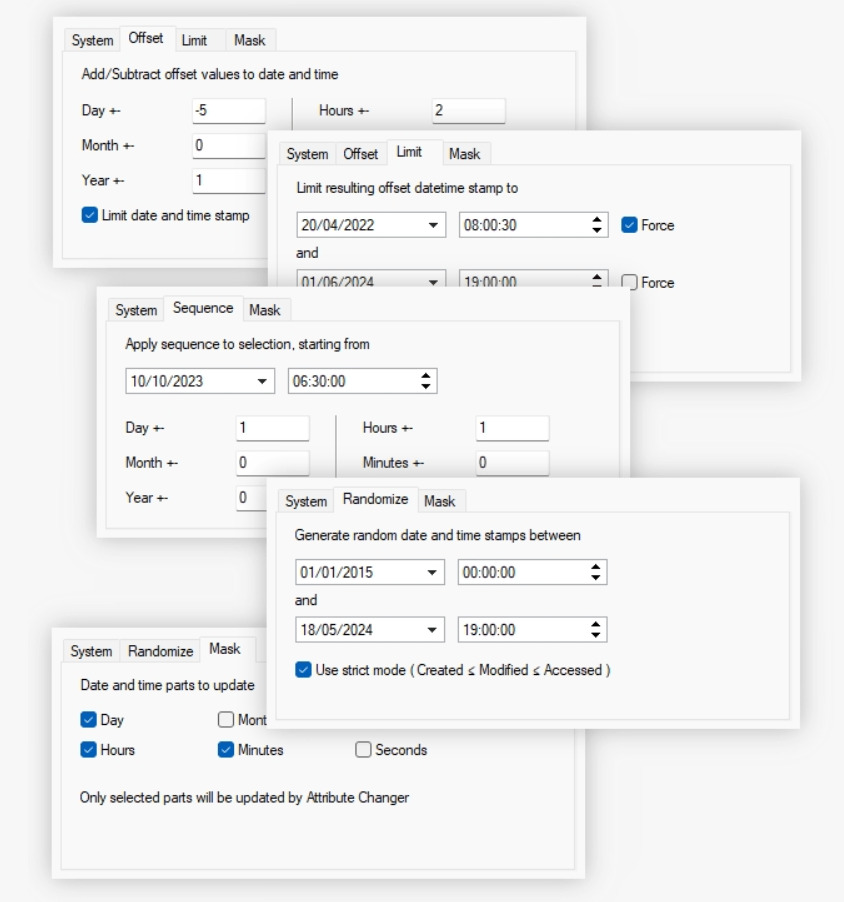This screenshot has height=902, width=844.
Task: Select the sequence Minutes input field
Action: (x=512, y=463)
